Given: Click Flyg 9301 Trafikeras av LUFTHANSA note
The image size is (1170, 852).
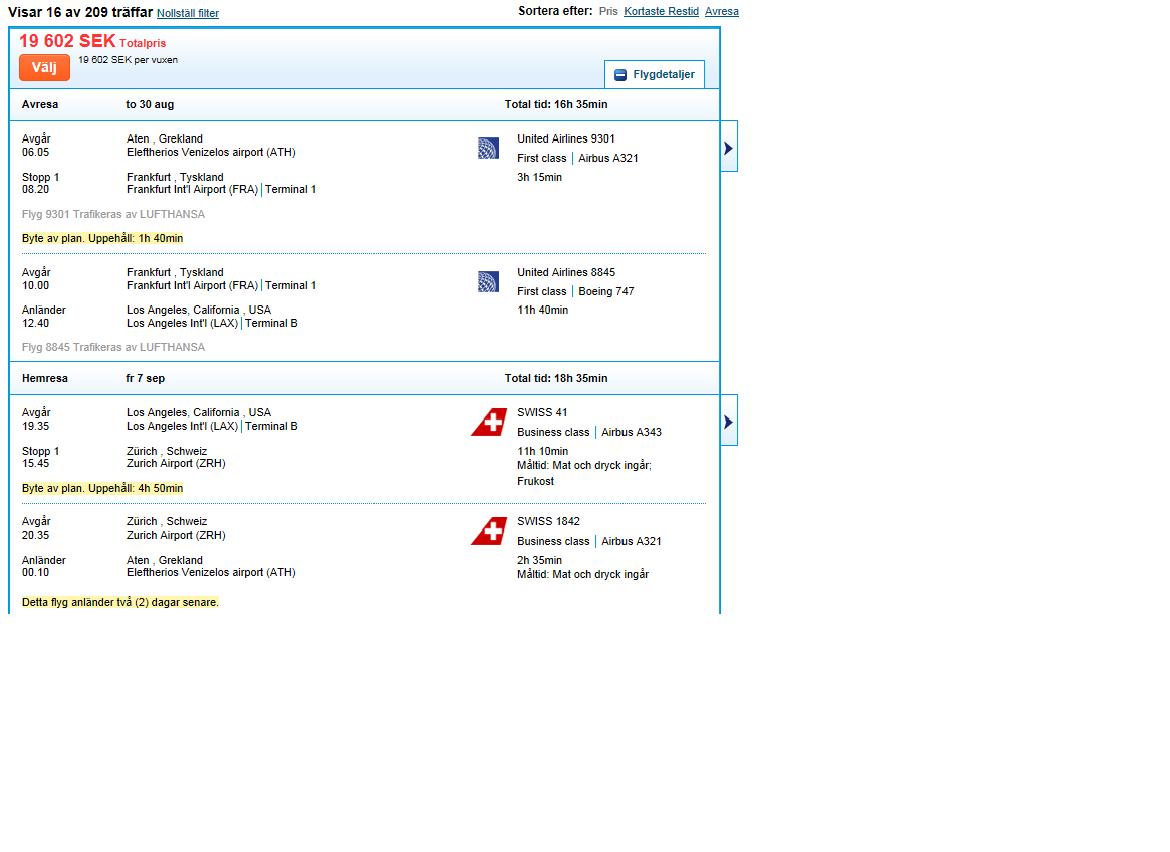Looking at the screenshot, I should [113, 214].
